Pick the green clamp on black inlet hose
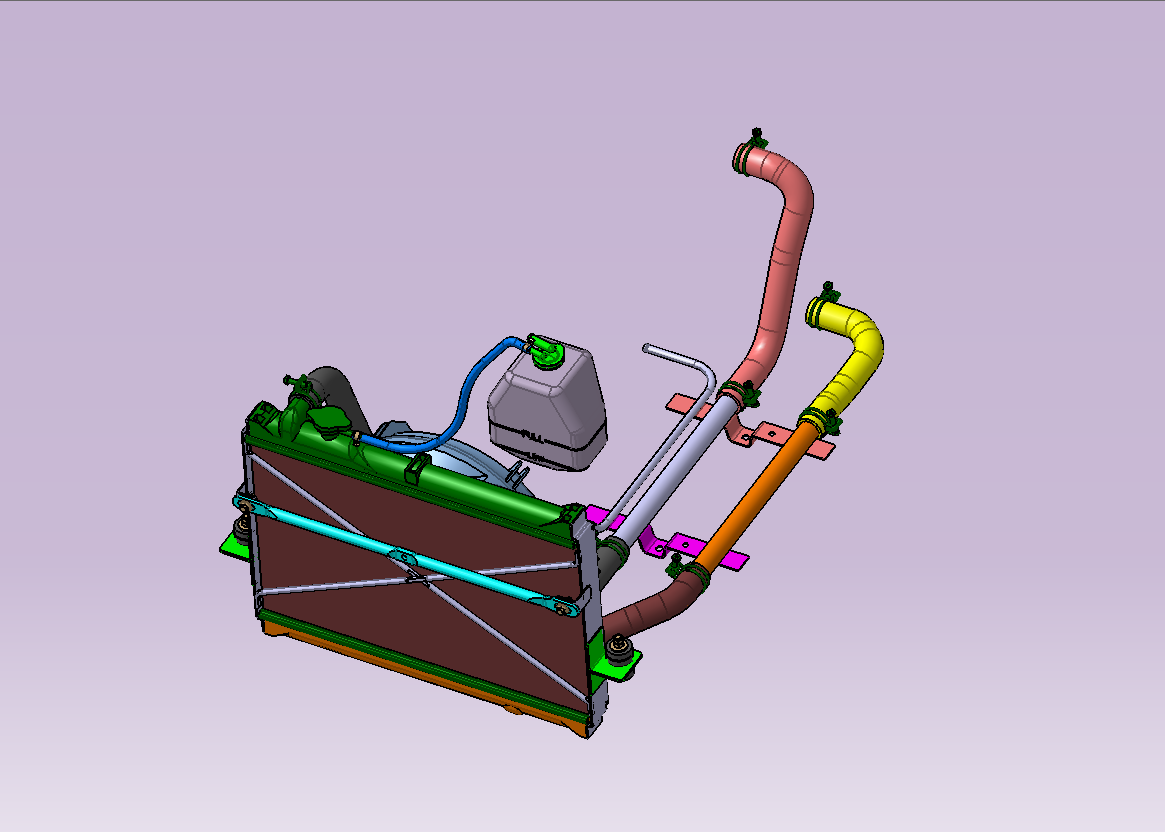Screen dimensions: 1165x832 point(299,384)
